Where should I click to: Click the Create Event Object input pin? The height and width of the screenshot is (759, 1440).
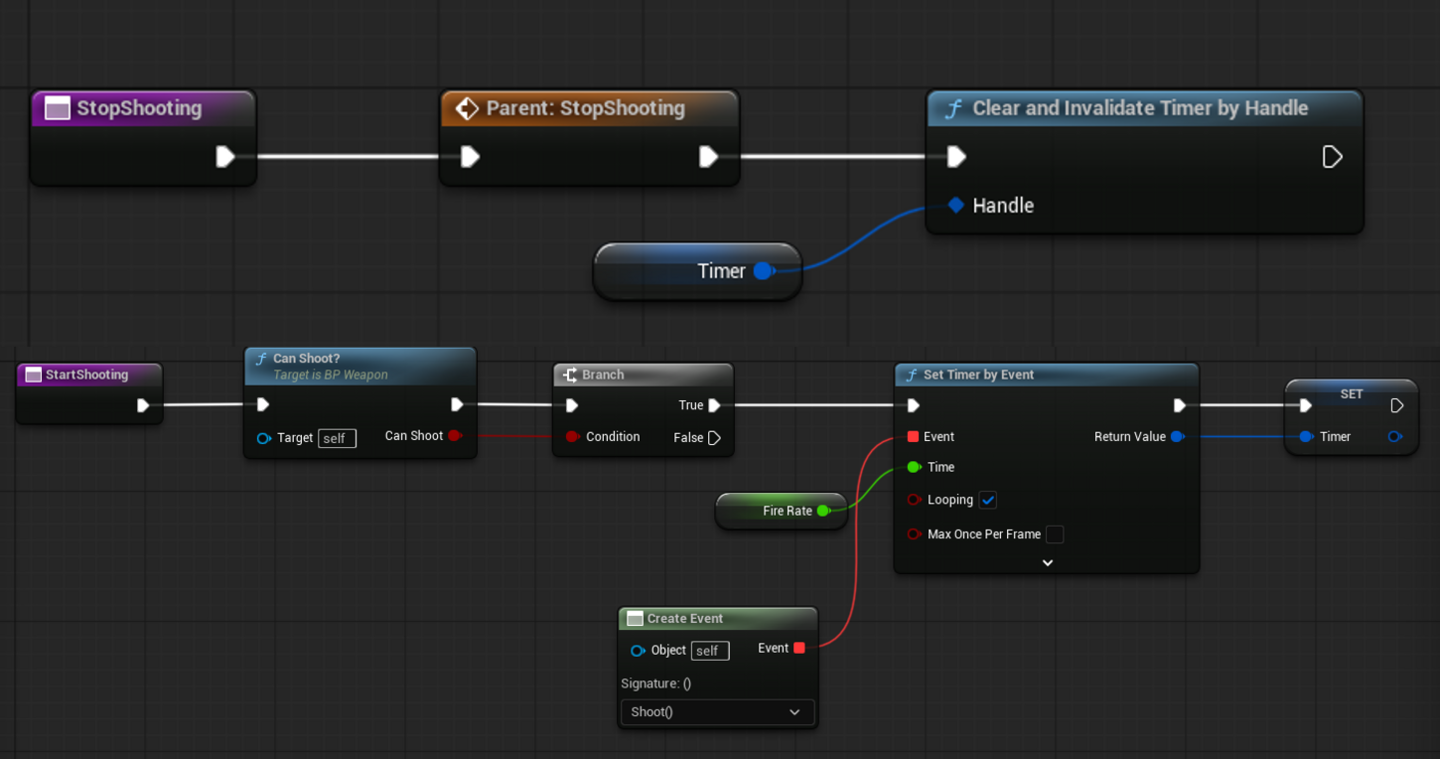click(x=638, y=650)
